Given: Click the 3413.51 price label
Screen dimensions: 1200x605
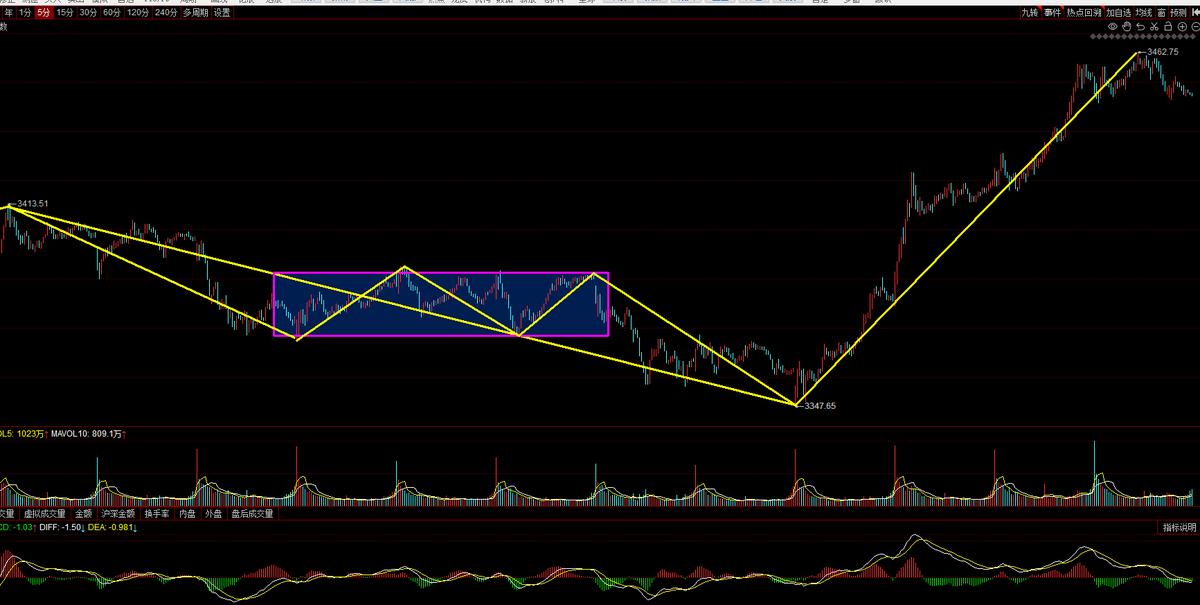Looking at the screenshot, I should (33, 204).
